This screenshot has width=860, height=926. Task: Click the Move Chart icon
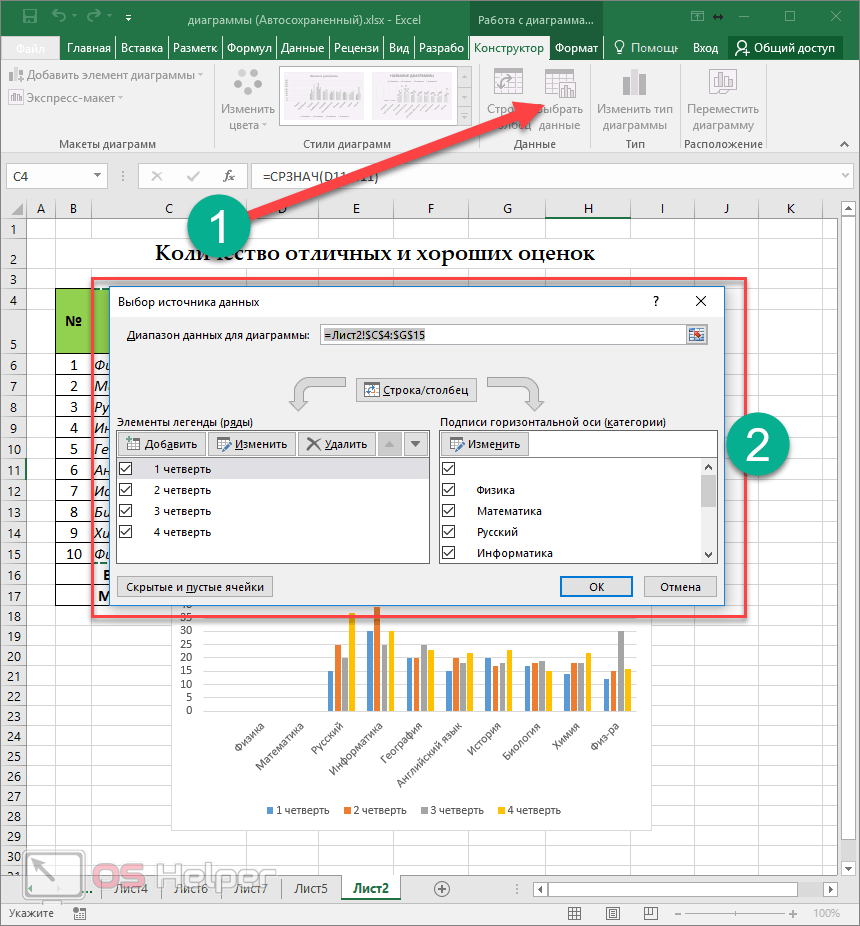(x=722, y=83)
